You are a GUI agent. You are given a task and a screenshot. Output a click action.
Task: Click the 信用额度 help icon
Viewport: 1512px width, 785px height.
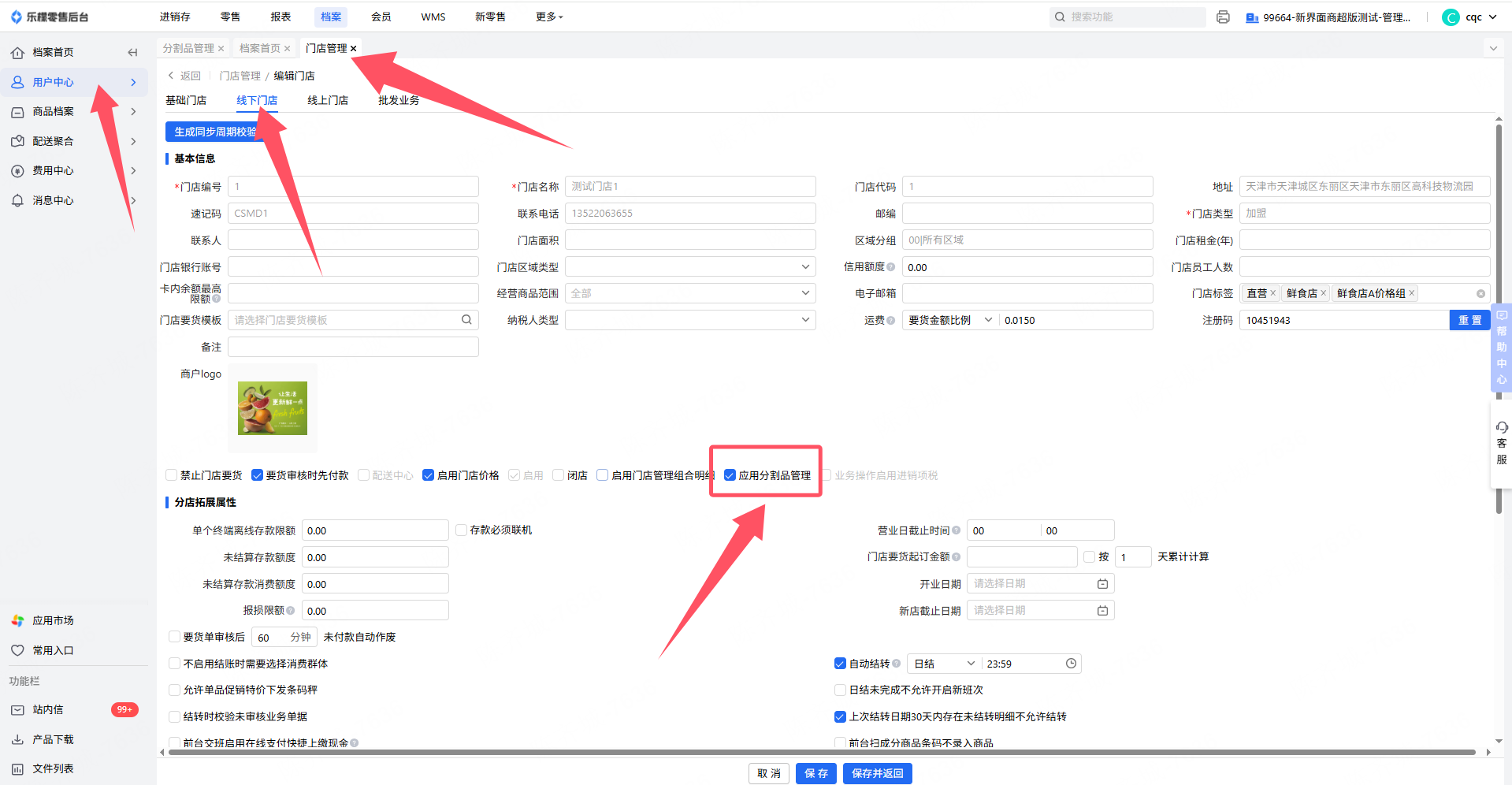[890, 267]
